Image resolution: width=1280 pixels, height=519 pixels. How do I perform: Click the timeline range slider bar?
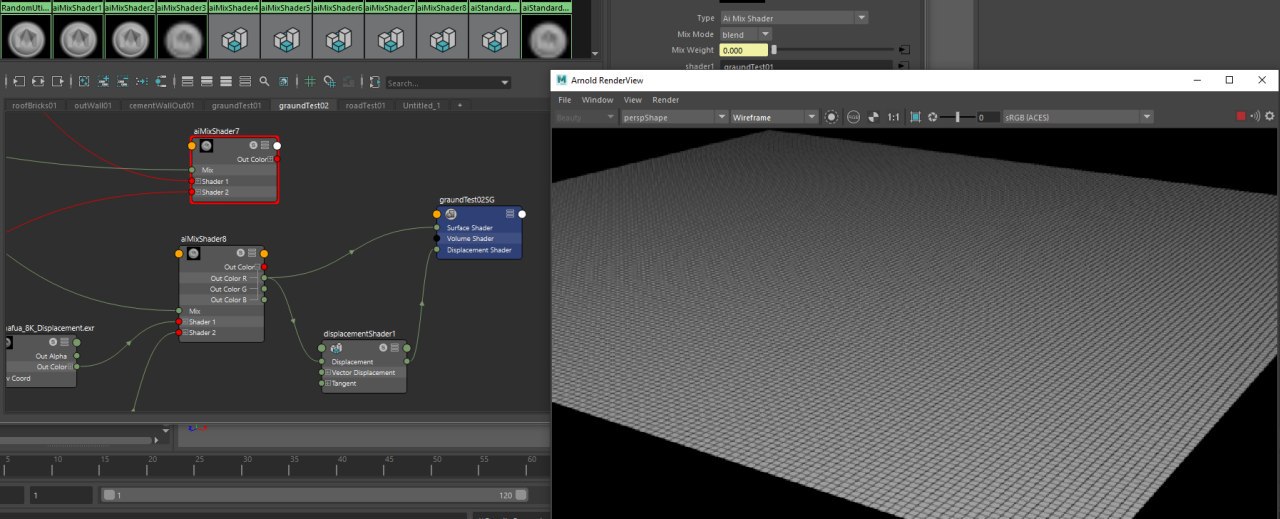[316, 495]
